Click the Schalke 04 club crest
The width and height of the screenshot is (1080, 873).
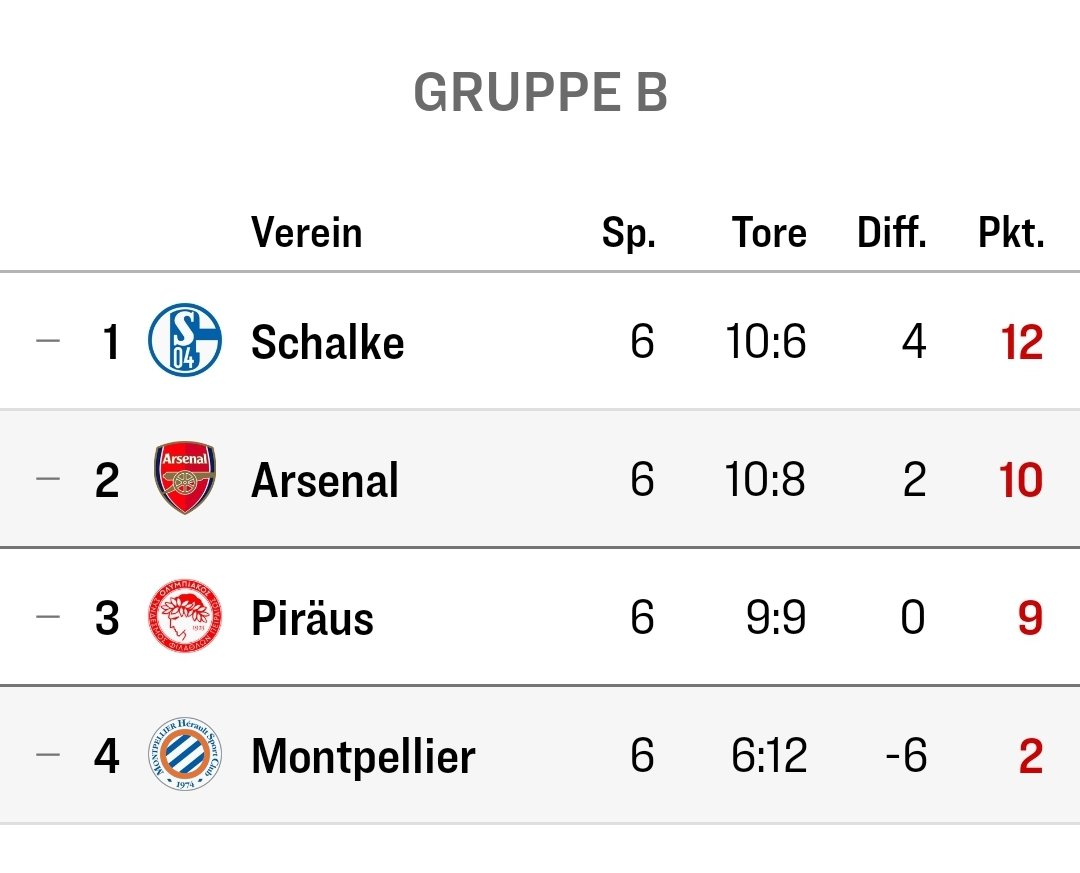coord(185,340)
